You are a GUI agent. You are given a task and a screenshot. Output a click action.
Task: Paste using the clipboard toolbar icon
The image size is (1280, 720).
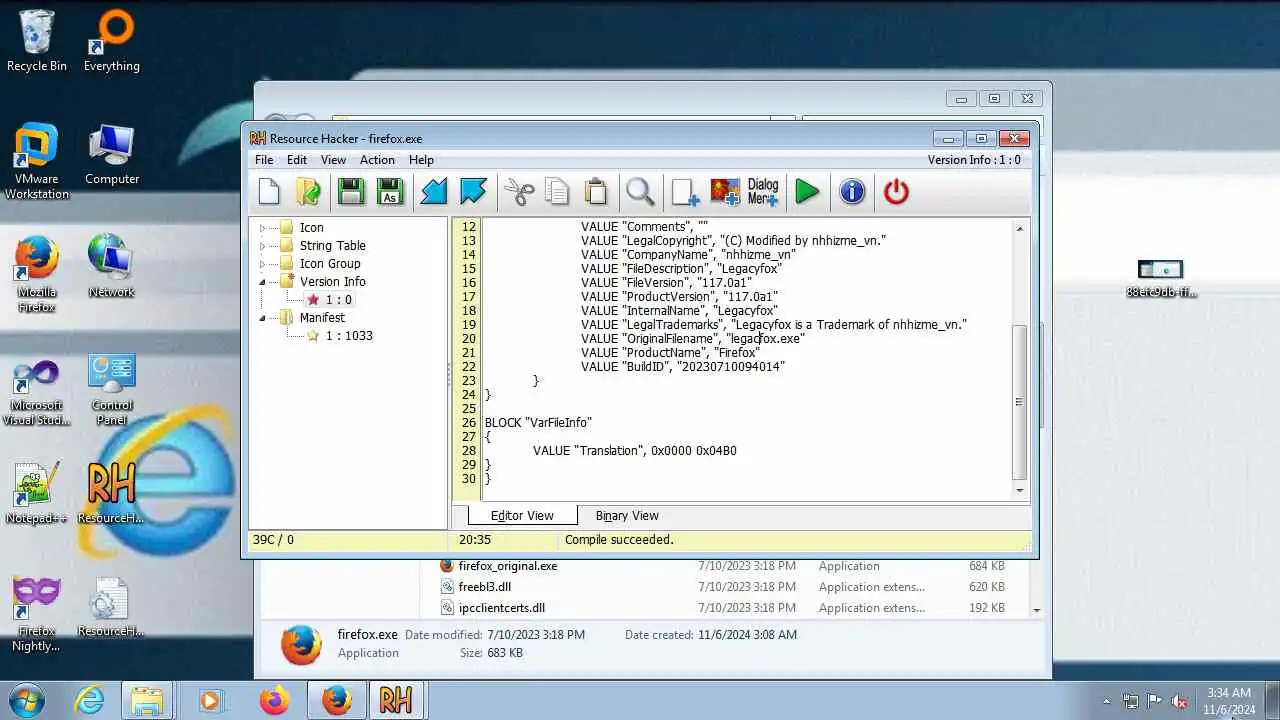coord(596,191)
